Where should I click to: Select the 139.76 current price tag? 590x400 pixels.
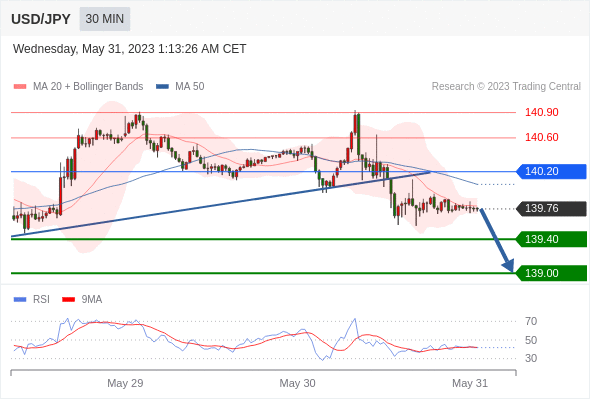[551, 208]
